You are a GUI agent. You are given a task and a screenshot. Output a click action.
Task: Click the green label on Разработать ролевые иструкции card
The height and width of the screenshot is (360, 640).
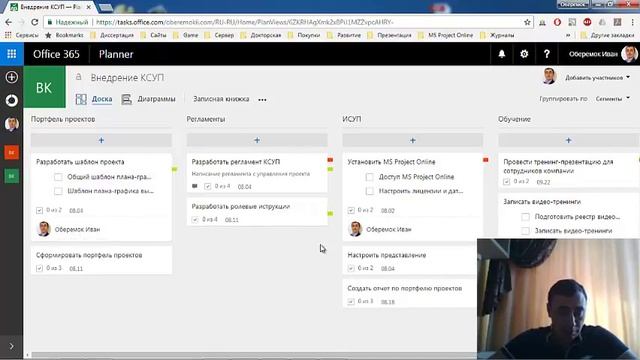point(330,213)
